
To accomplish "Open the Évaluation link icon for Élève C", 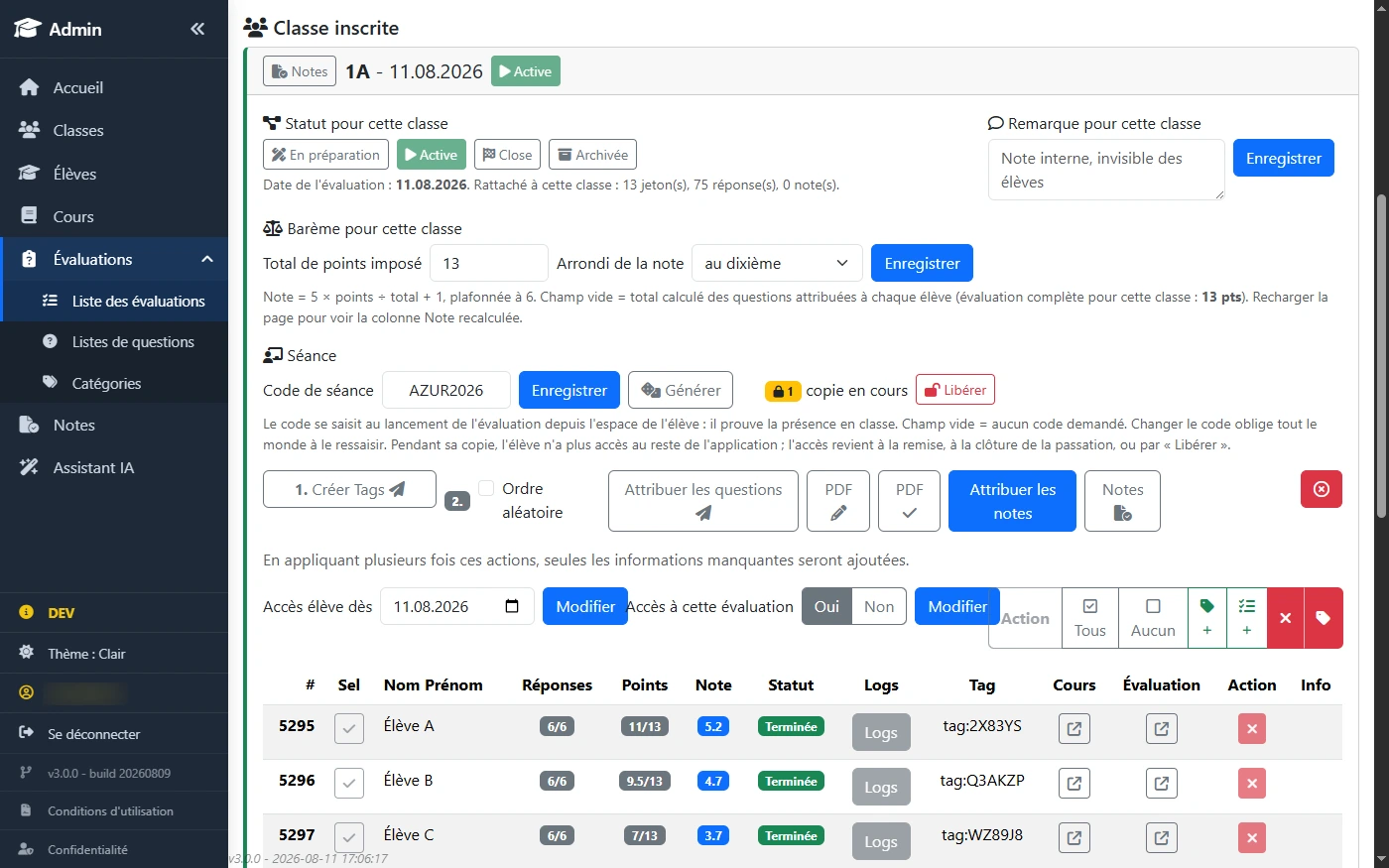I will click(x=1162, y=838).
